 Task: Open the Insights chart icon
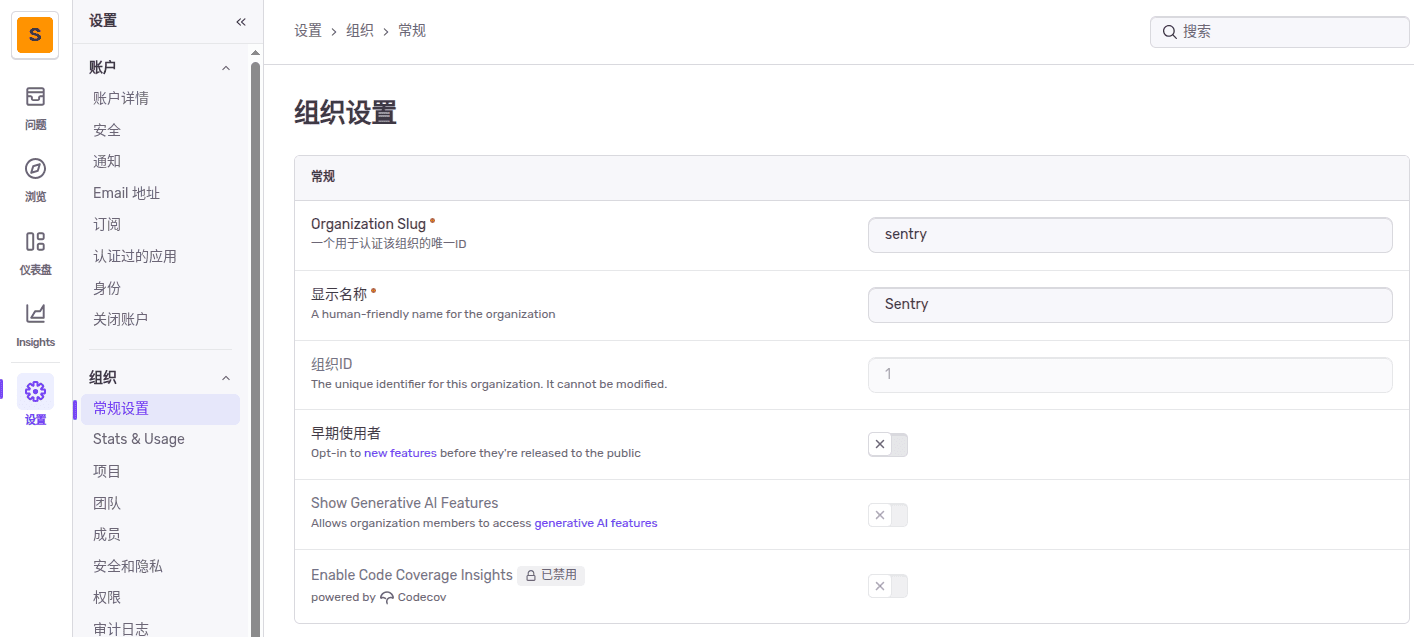tap(35, 314)
